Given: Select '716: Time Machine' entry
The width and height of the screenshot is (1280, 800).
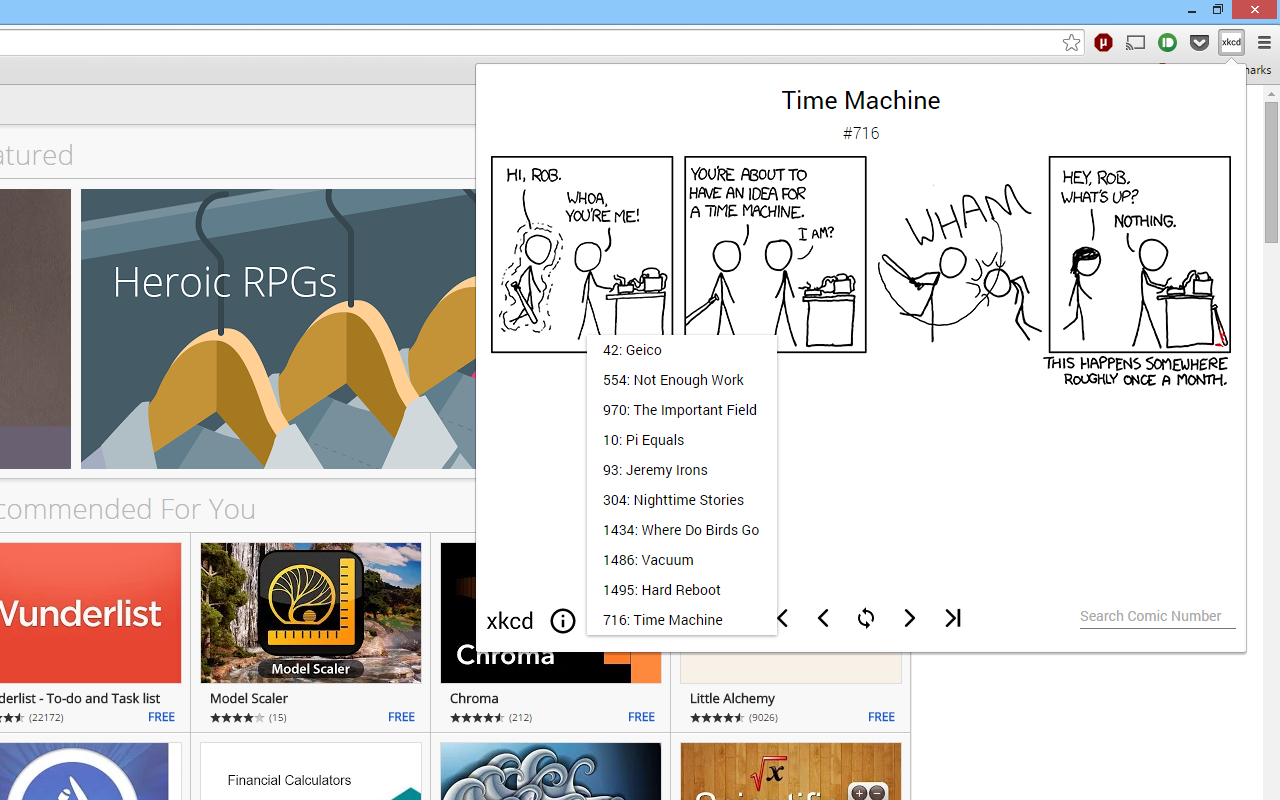Looking at the screenshot, I should pyautogui.click(x=682, y=620).
